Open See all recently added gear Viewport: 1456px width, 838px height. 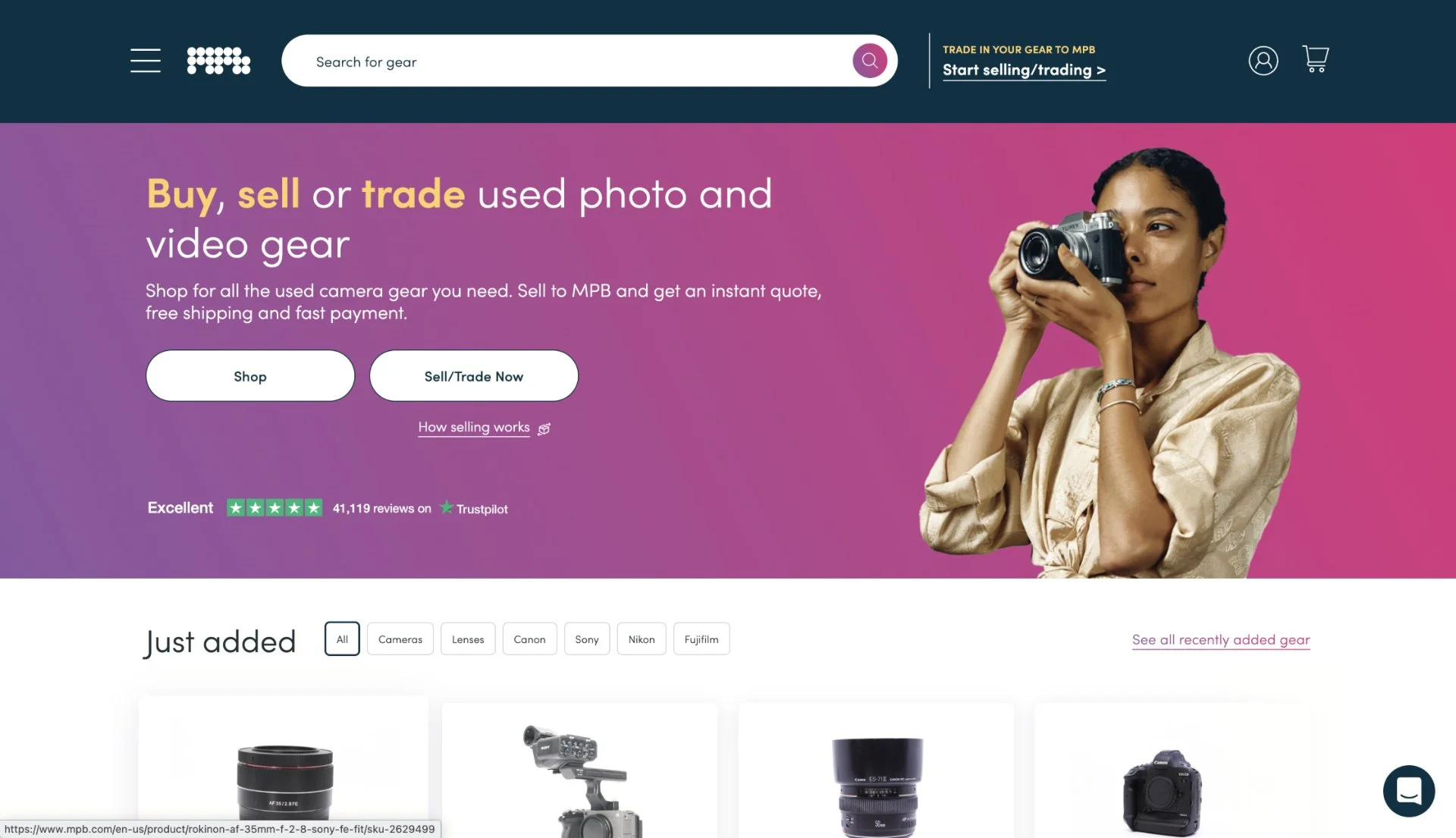pos(1221,640)
